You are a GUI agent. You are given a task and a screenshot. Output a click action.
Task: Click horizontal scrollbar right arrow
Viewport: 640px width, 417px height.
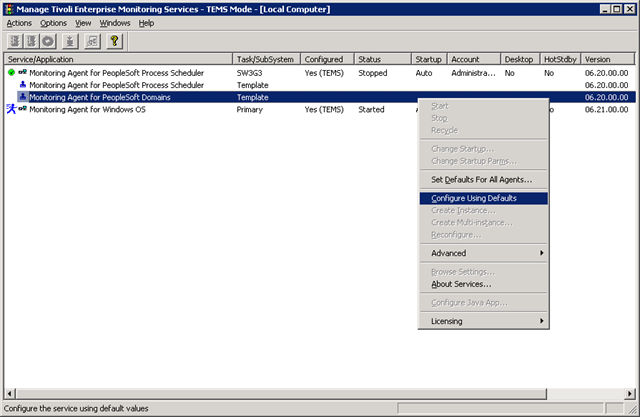[630, 394]
